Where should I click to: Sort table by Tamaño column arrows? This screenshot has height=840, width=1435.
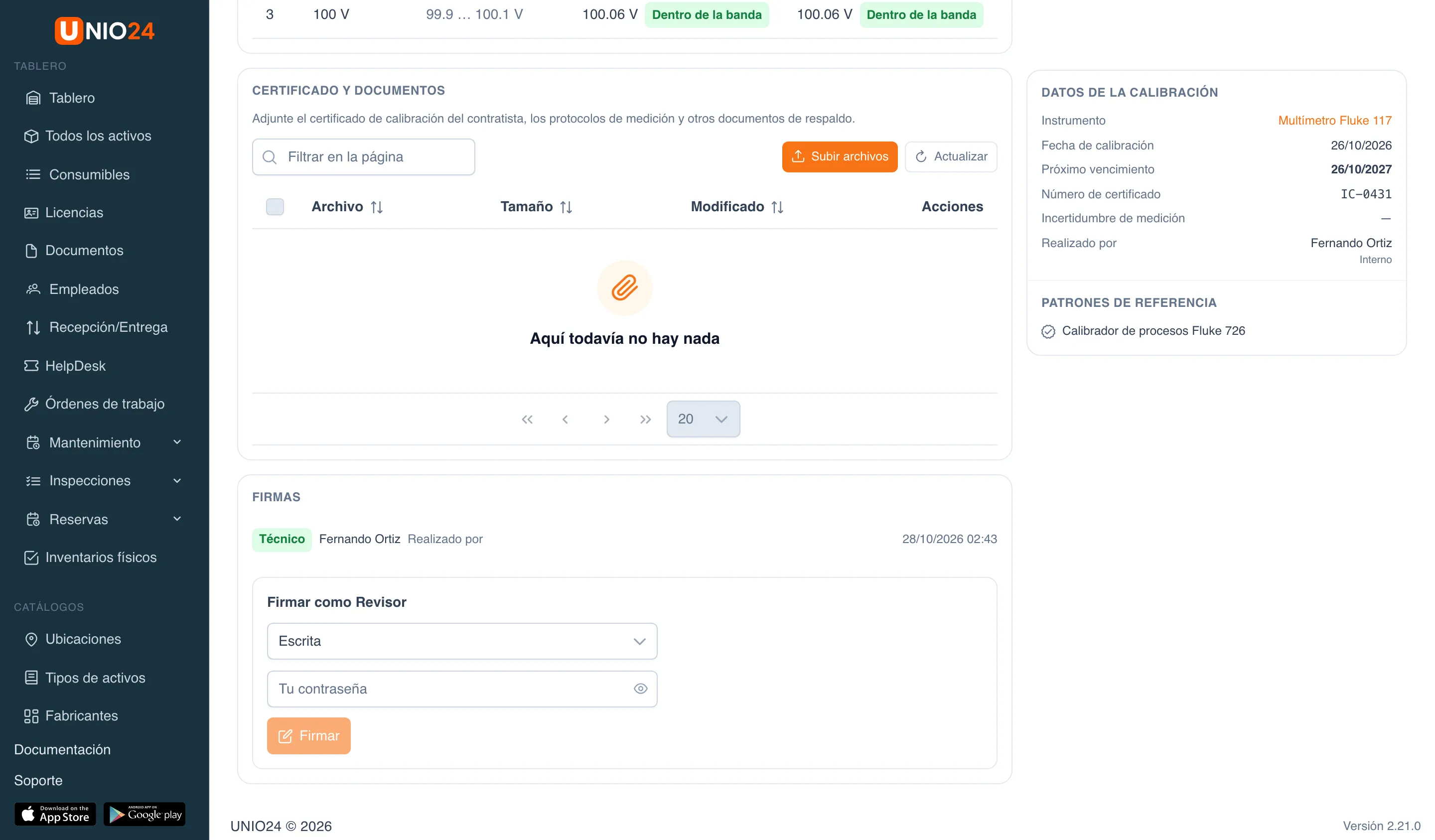point(566,207)
